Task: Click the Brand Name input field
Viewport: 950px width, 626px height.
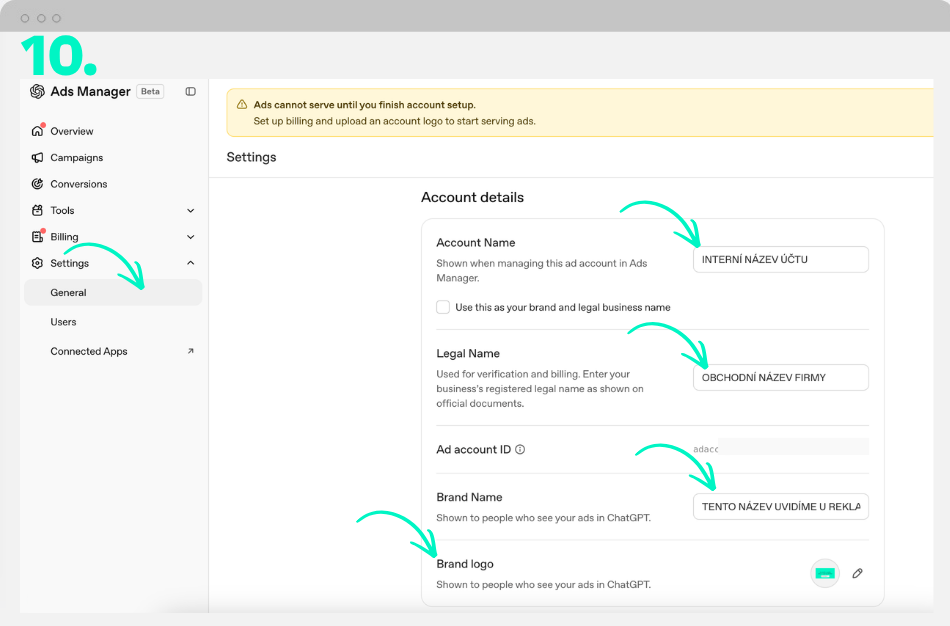Action: (x=780, y=507)
